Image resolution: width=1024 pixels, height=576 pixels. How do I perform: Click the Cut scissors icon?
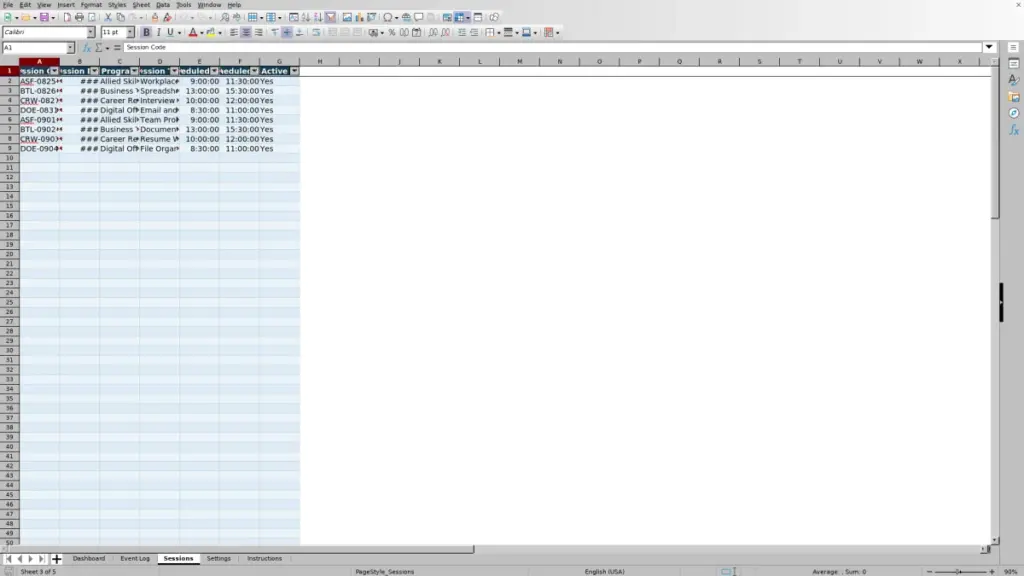coord(108,17)
